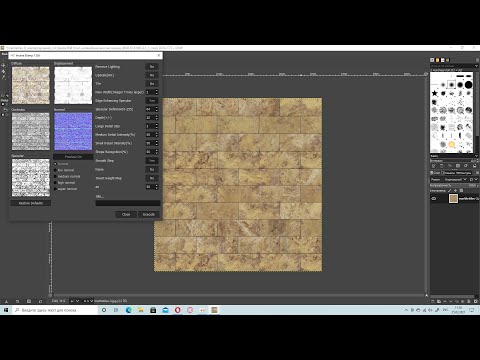Click the Create new brush icon
The height and width of the screenshot is (360, 480).
click(x=442, y=166)
